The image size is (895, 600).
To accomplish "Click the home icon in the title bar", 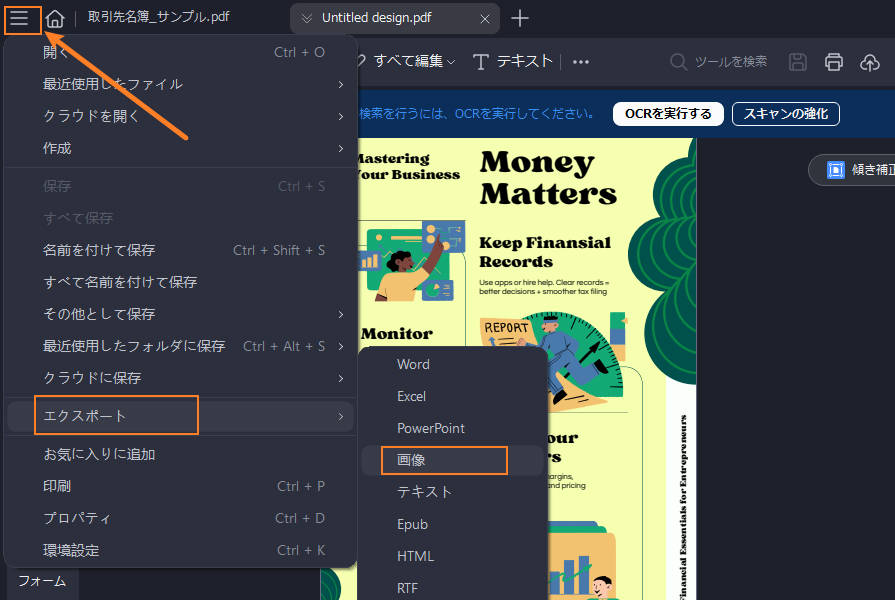I will click(x=54, y=17).
